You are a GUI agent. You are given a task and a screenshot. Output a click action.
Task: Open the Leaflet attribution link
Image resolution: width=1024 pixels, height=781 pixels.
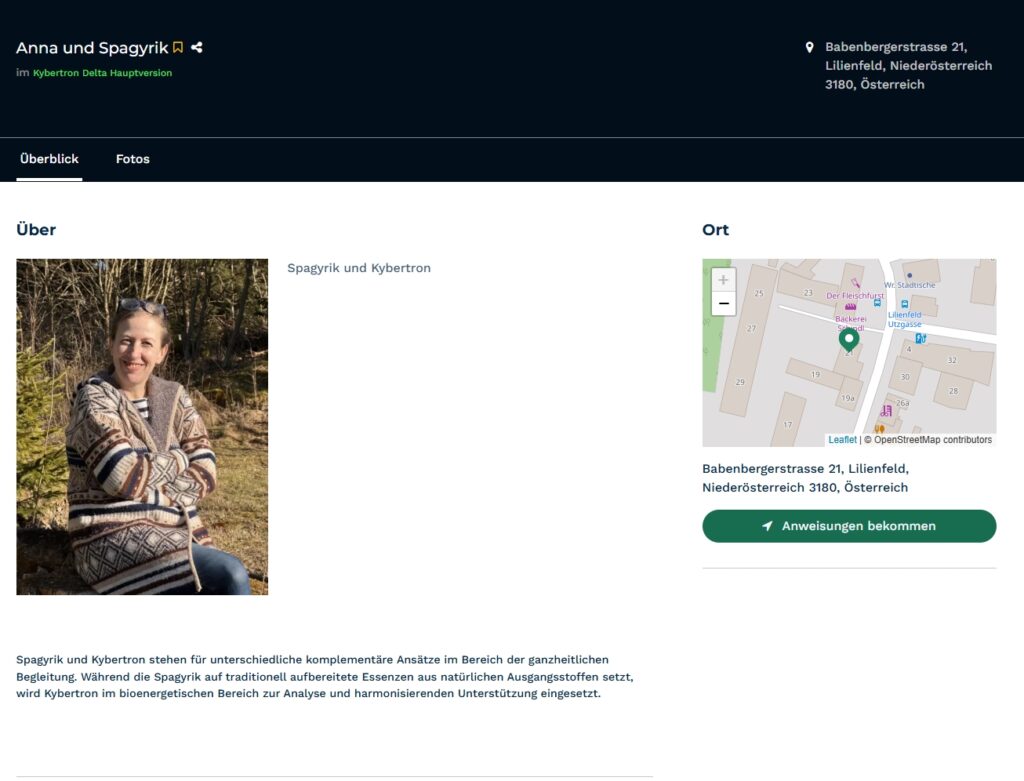click(842, 439)
